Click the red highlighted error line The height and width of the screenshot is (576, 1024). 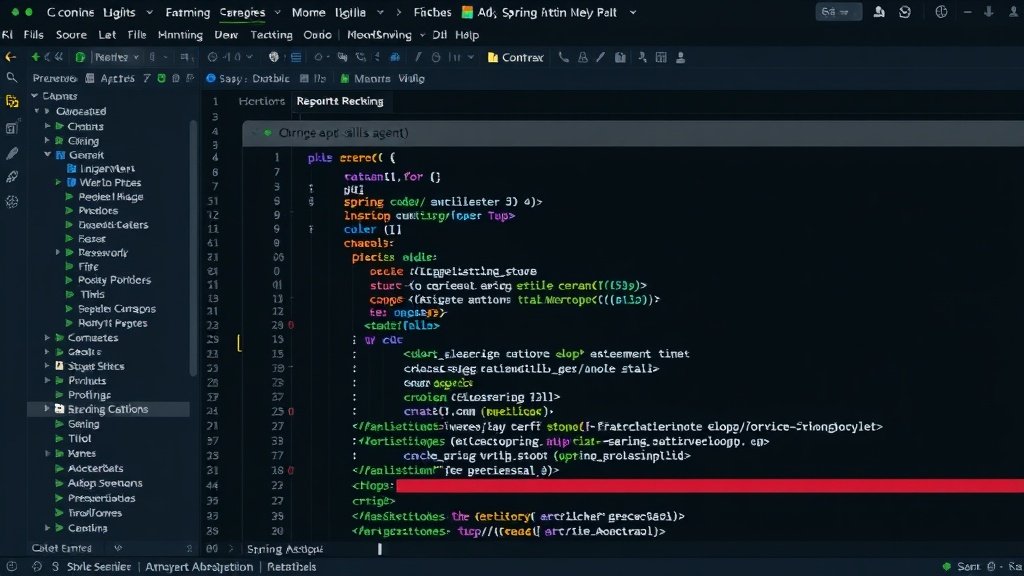[x=710, y=485]
